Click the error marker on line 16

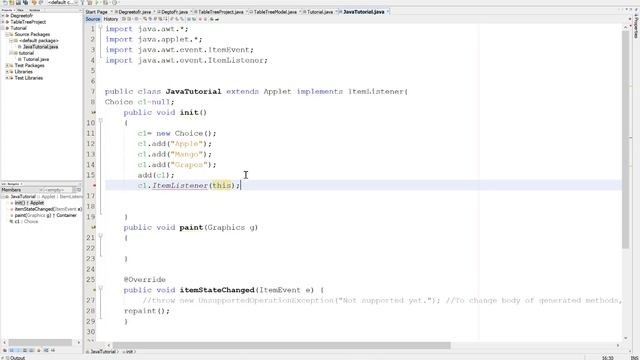coord(94,185)
